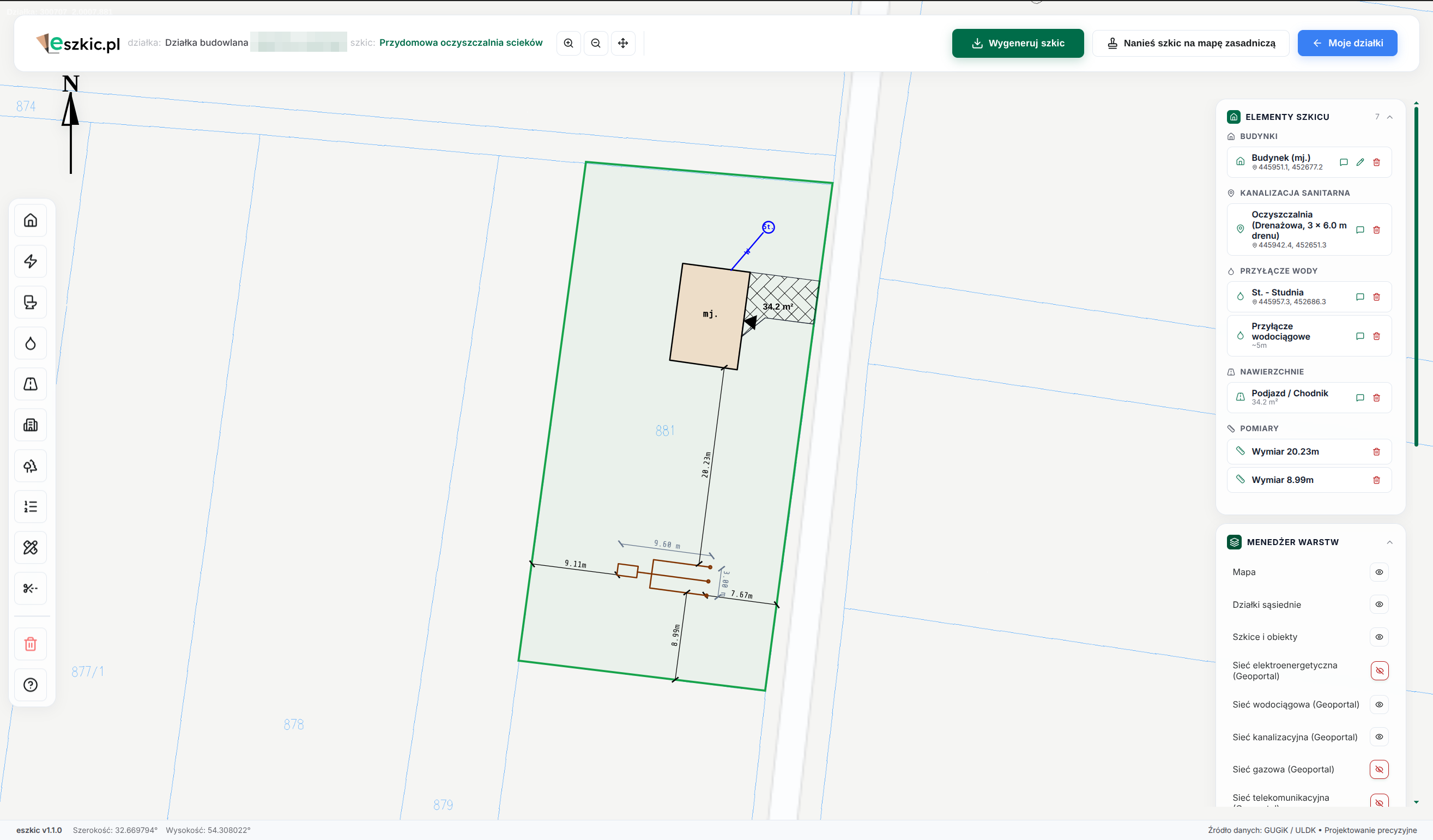The height and width of the screenshot is (840, 1433).
Task: Open sketch name Przydomowa oczyszczalnia ścieków
Action: 461,43
